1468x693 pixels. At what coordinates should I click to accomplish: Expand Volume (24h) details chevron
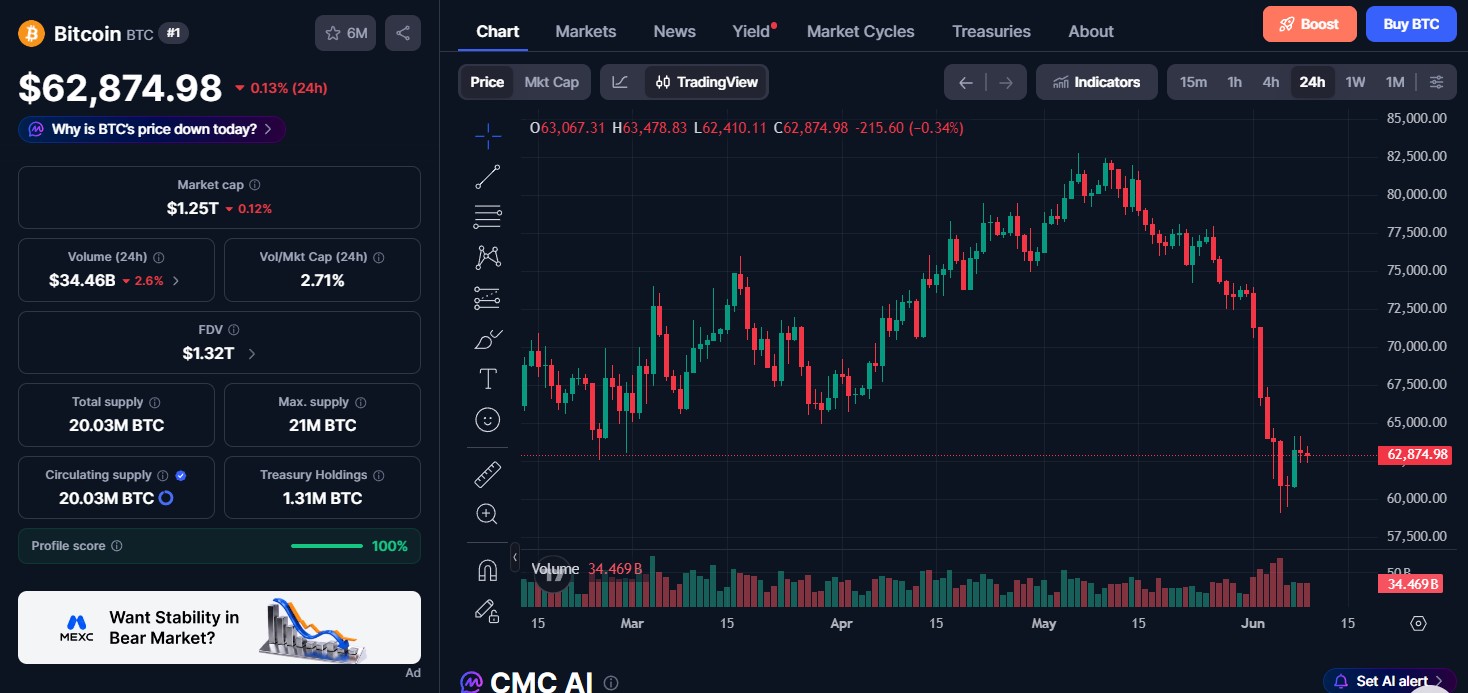coord(176,281)
